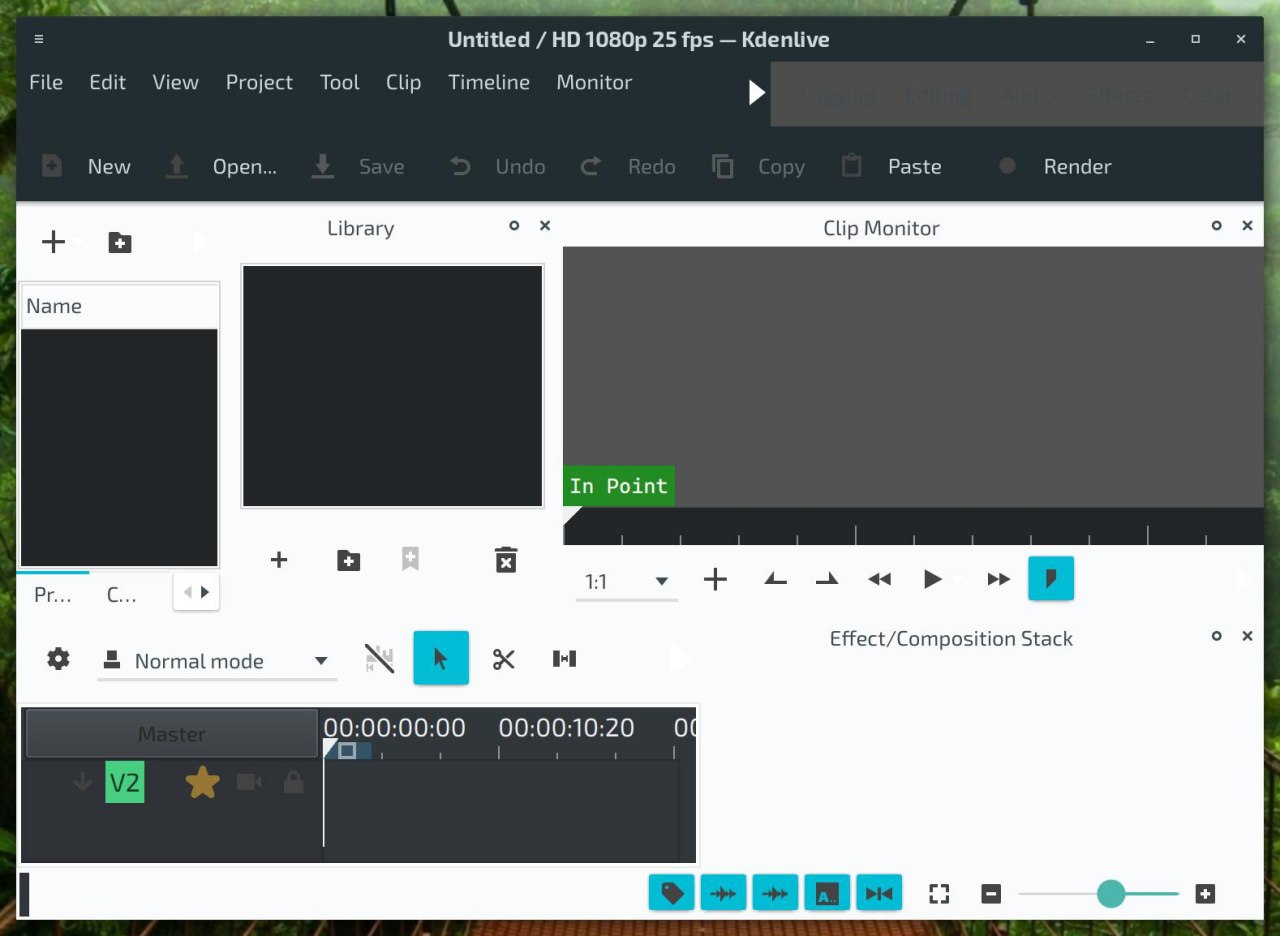Click the 00:00:10:20 timeline ruler mark
Screen dimensions: 1280x936
pyautogui.click(x=567, y=728)
